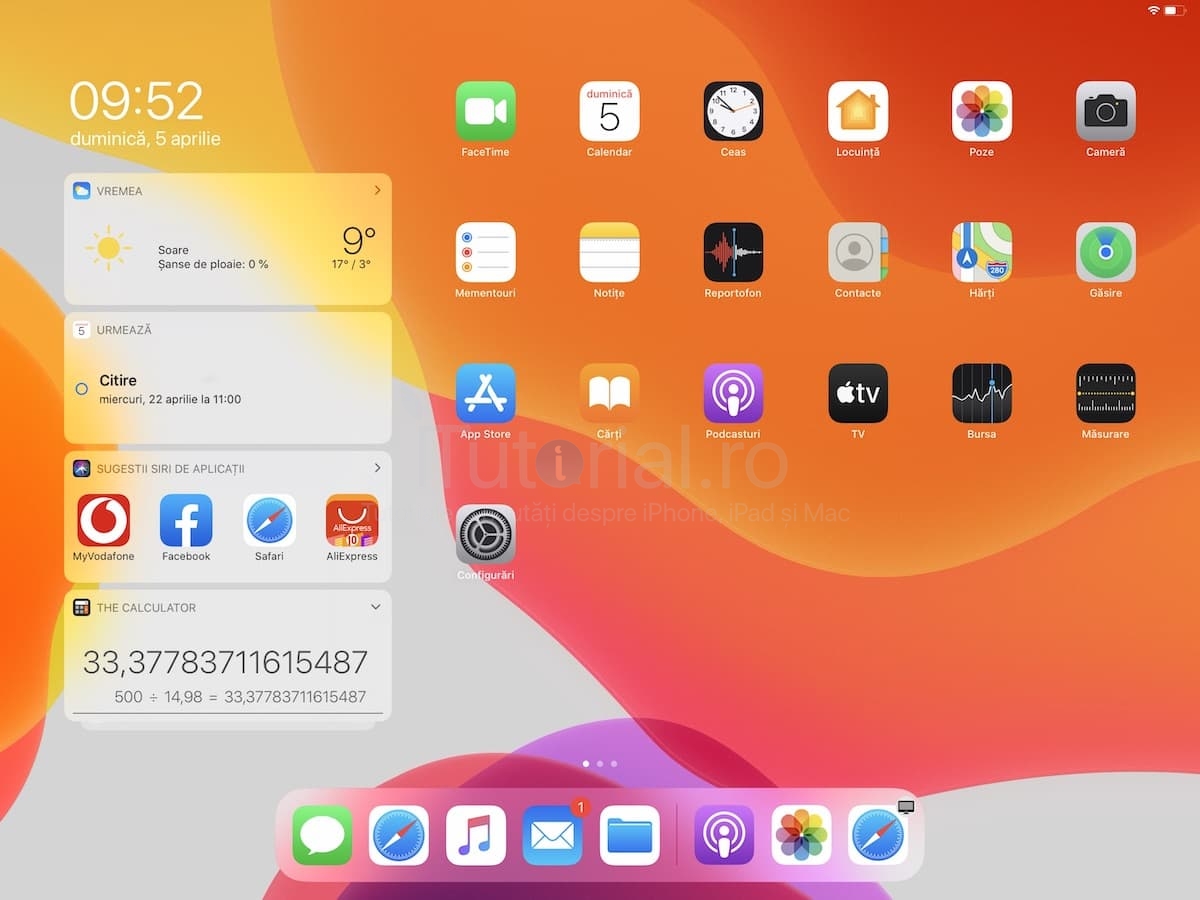Open the Mementouri reminders app
This screenshot has height=900, width=1200.
click(x=485, y=252)
